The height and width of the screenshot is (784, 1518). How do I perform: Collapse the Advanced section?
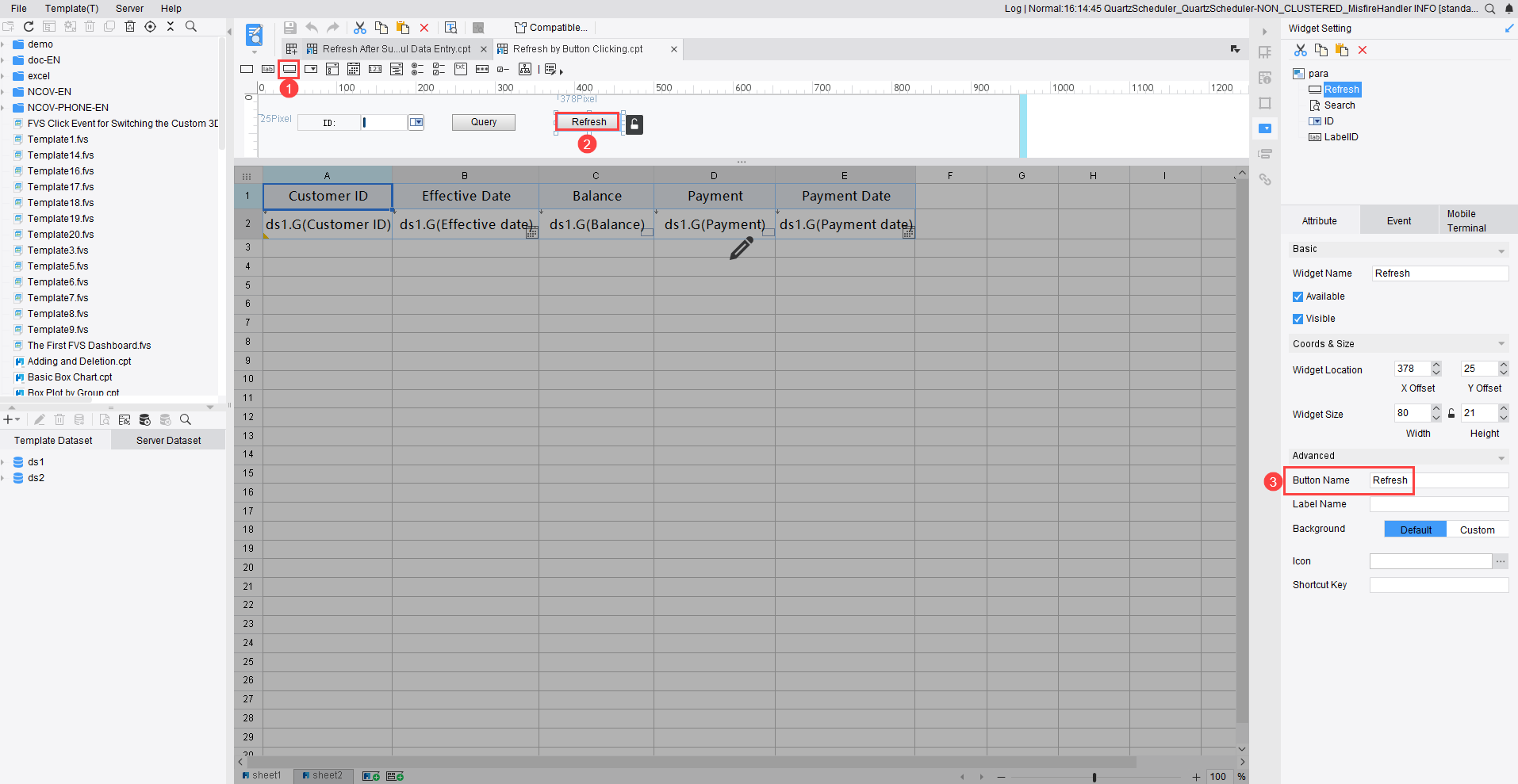pos(1501,457)
